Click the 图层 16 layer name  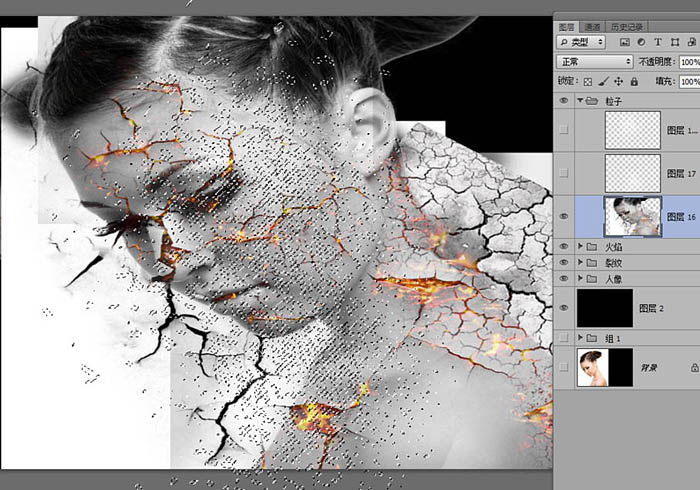[681, 216]
